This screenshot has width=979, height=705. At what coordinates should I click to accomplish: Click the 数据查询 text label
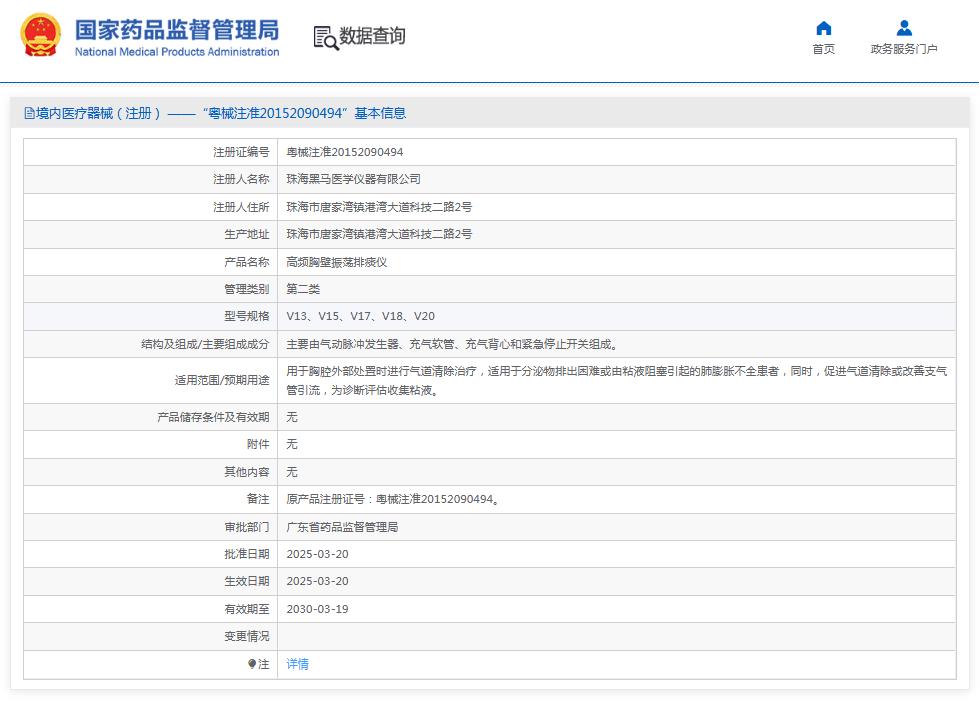coord(371,39)
